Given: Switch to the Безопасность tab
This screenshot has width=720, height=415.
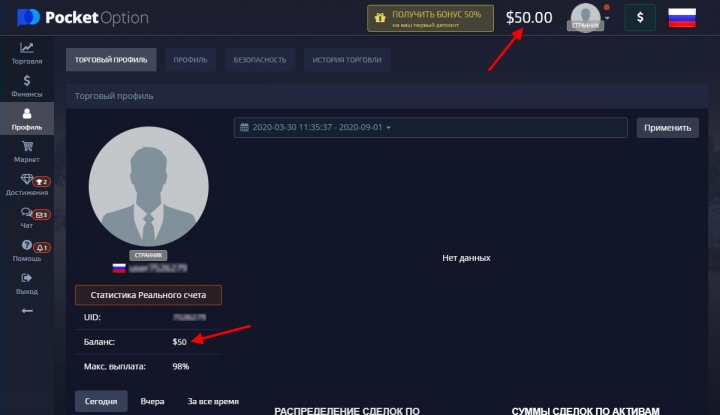Looking at the screenshot, I should [260, 60].
